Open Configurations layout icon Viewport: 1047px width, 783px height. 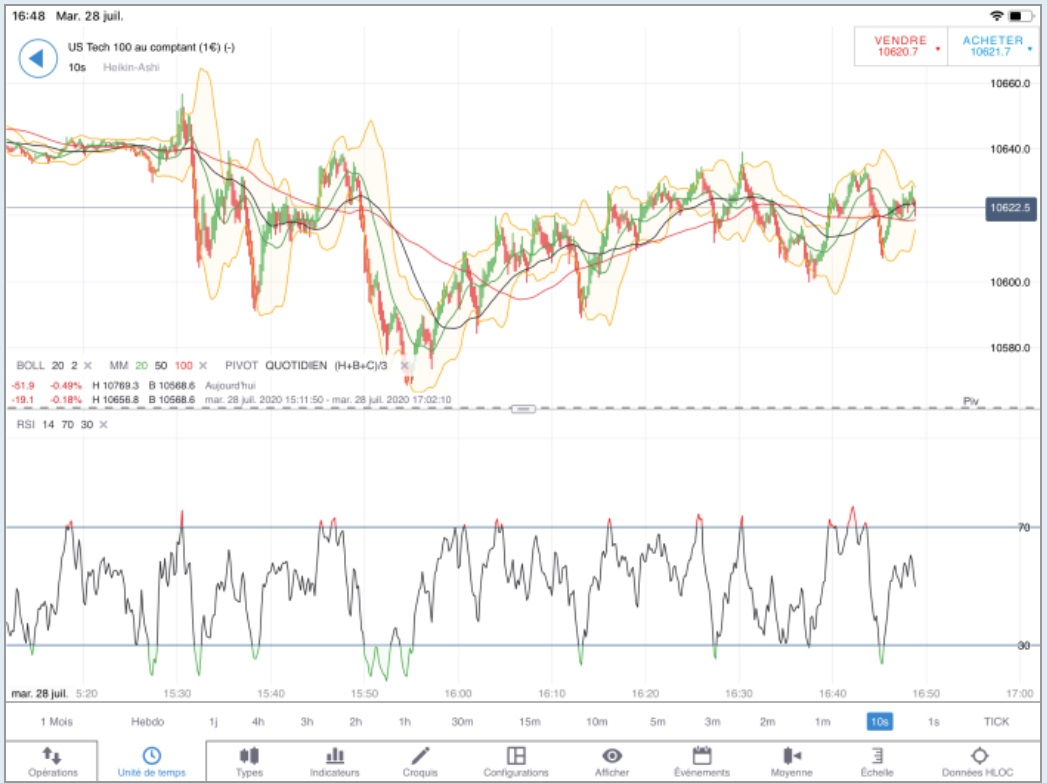[x=515, y=762]
